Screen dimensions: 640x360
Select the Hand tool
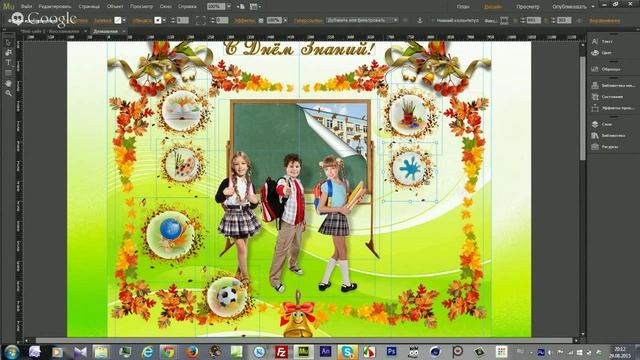tap(8, 83)
